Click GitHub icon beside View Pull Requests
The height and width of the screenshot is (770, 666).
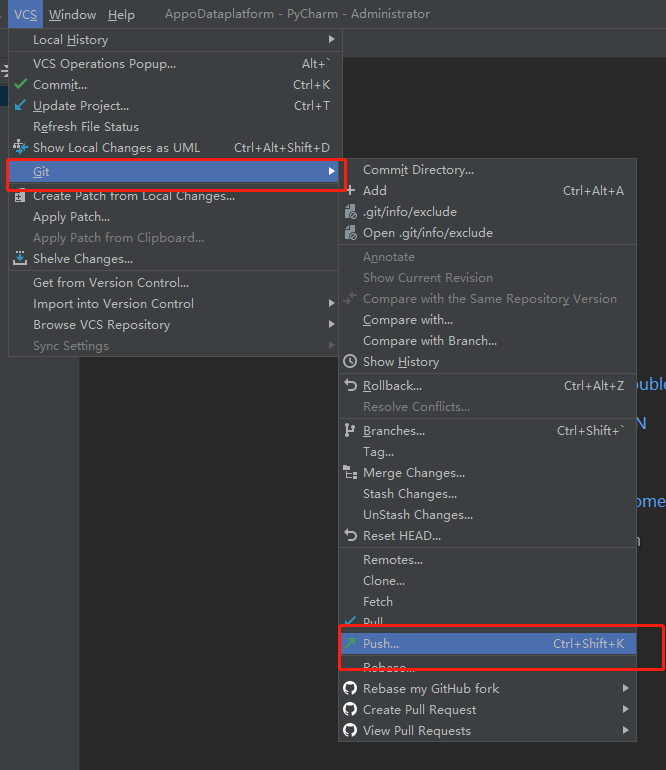pyautogui.click(x=350, y=731)
